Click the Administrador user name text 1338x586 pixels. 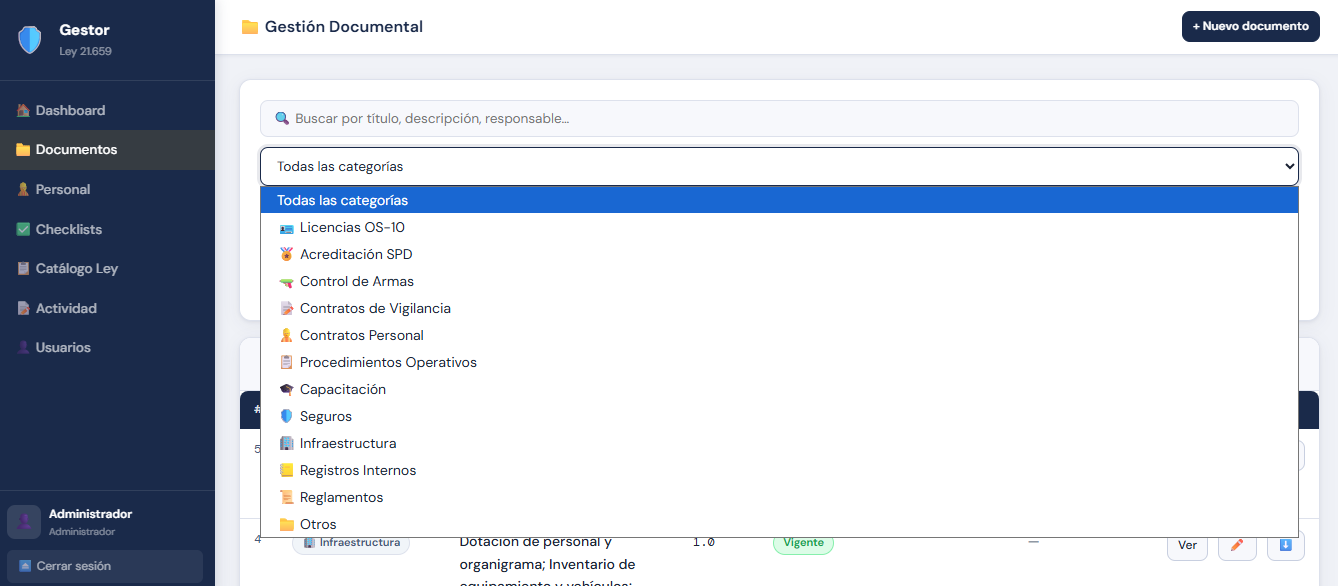coord(90,514)
